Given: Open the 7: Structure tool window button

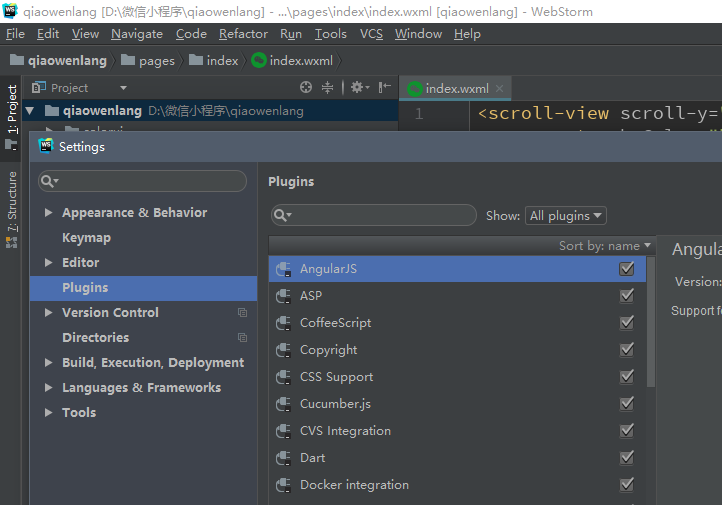Looking at the screenshot, I should [11, 209].
